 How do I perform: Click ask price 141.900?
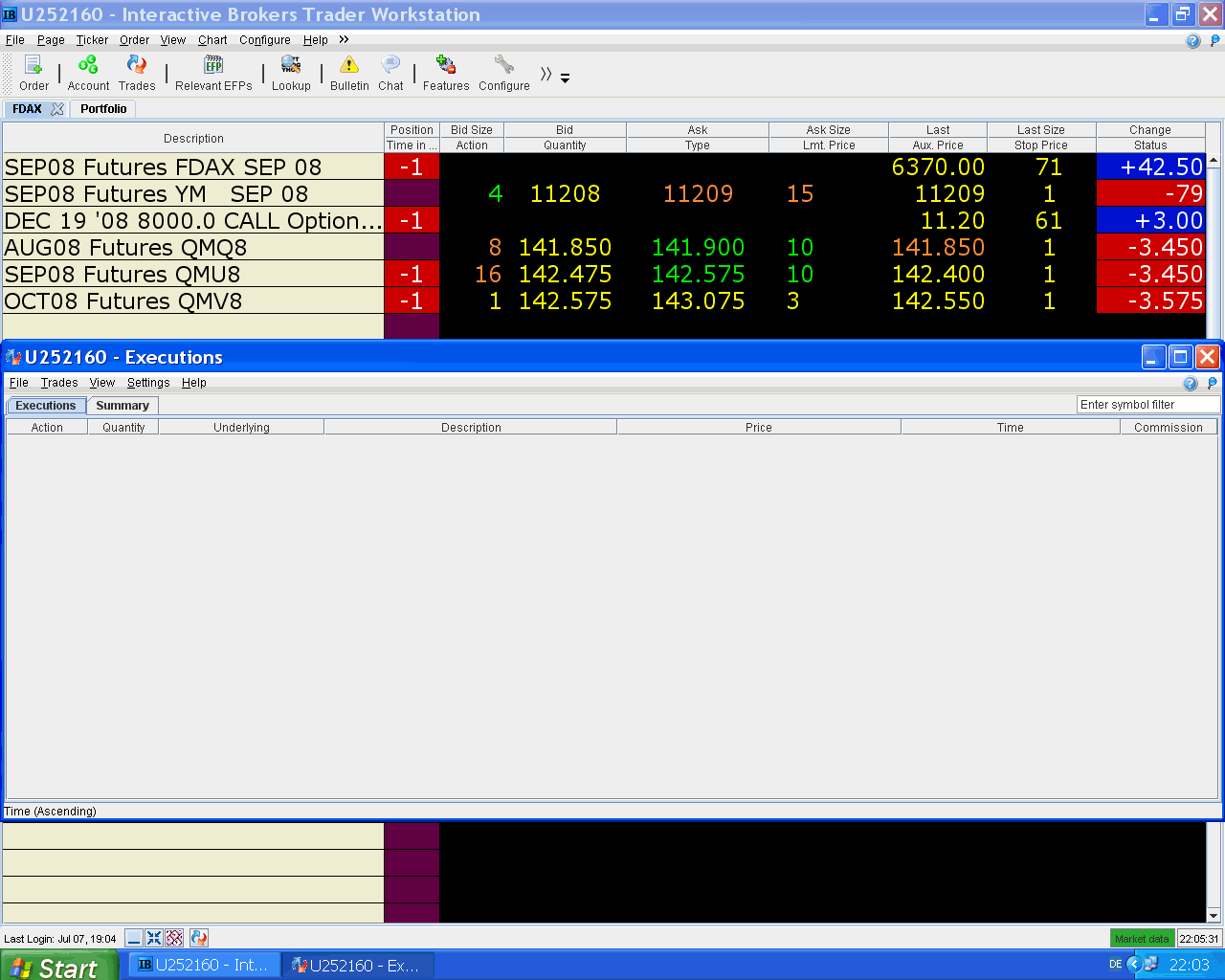pos(698,247)
